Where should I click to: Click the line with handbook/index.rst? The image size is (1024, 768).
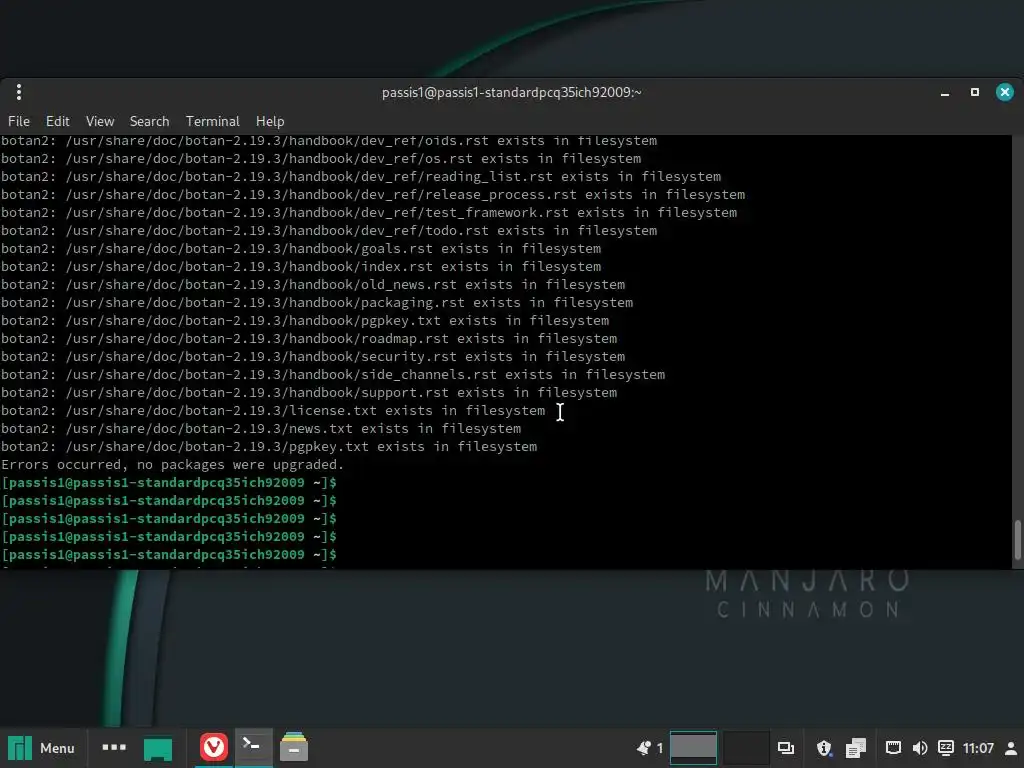[x=301, y=267]
